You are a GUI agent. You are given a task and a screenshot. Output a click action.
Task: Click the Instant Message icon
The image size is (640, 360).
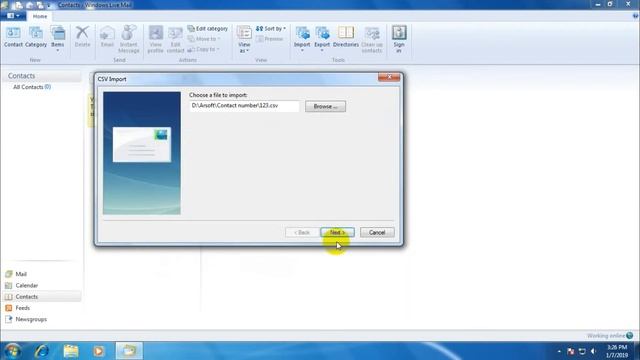129,39
